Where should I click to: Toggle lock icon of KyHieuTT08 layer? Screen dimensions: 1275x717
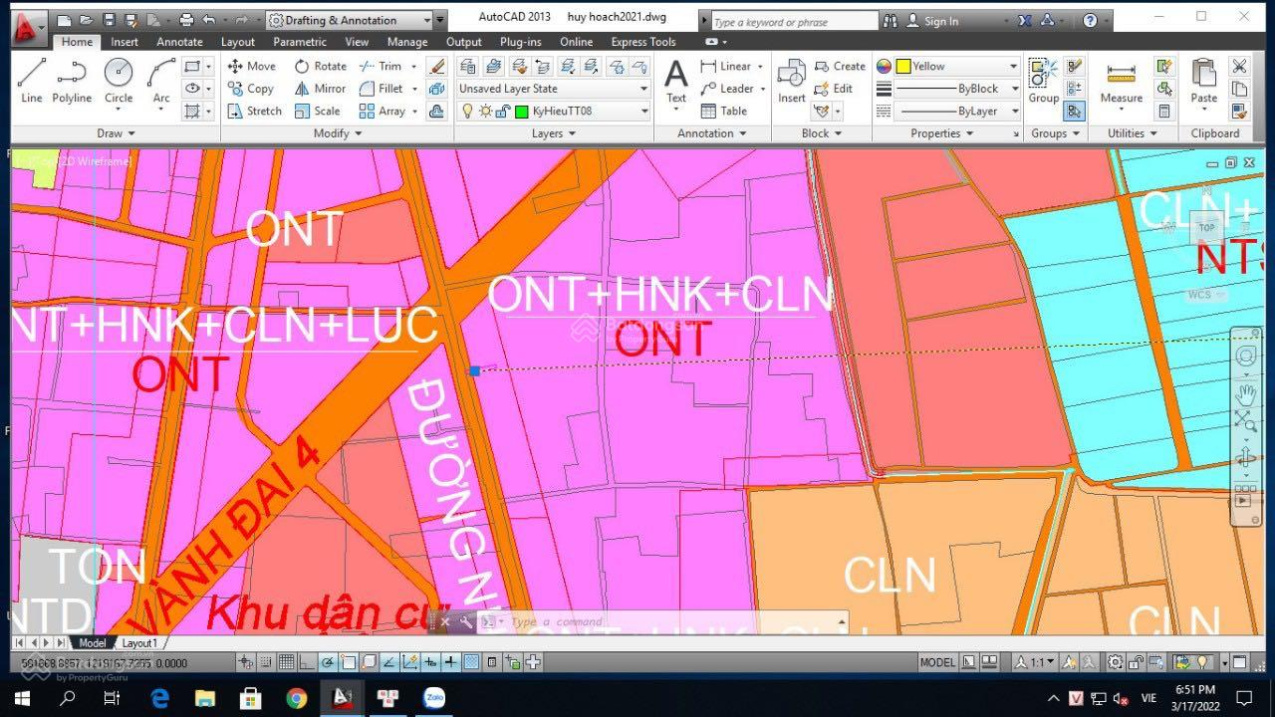[x=503, y=111]
